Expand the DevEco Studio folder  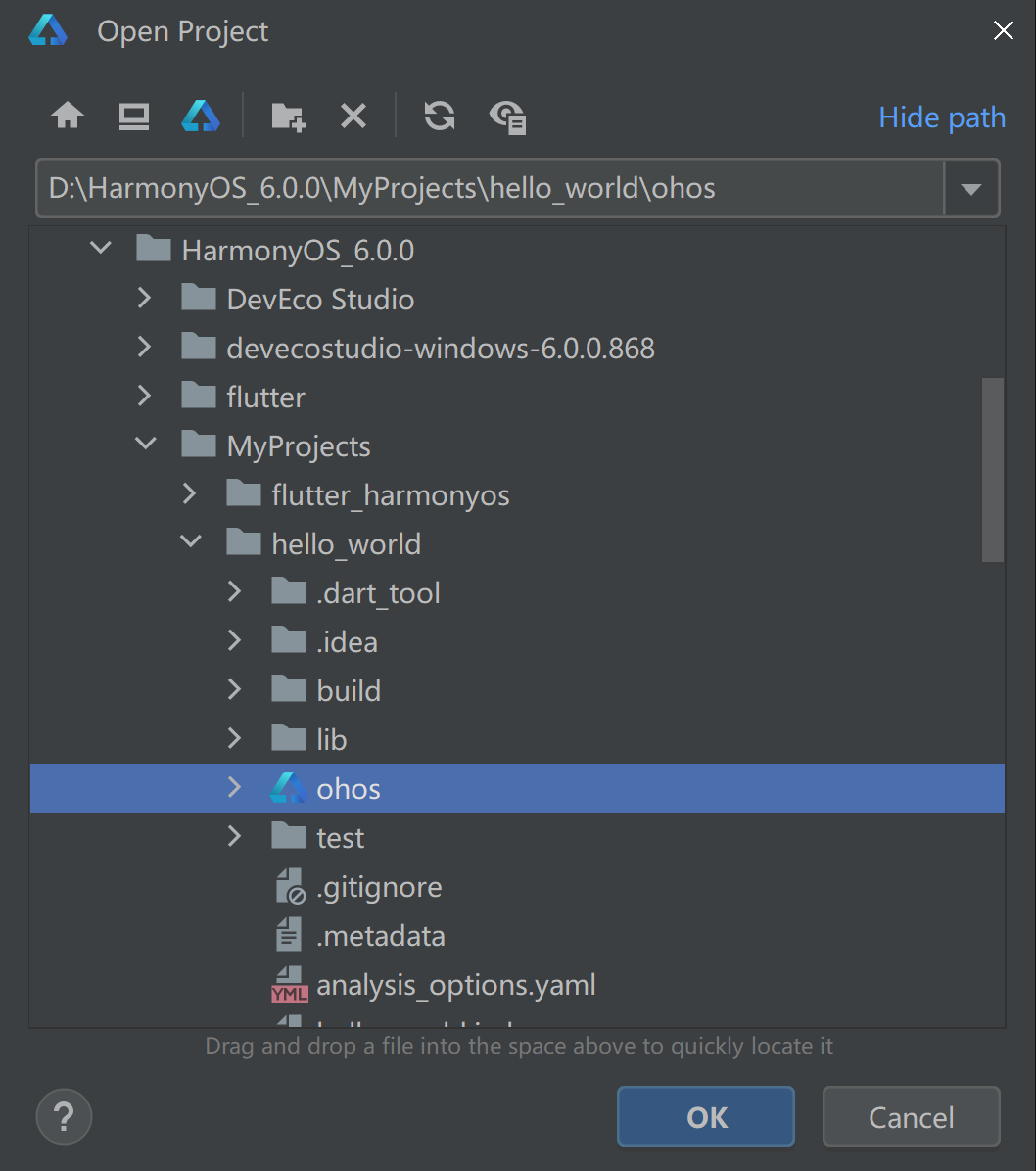[145, 298]
